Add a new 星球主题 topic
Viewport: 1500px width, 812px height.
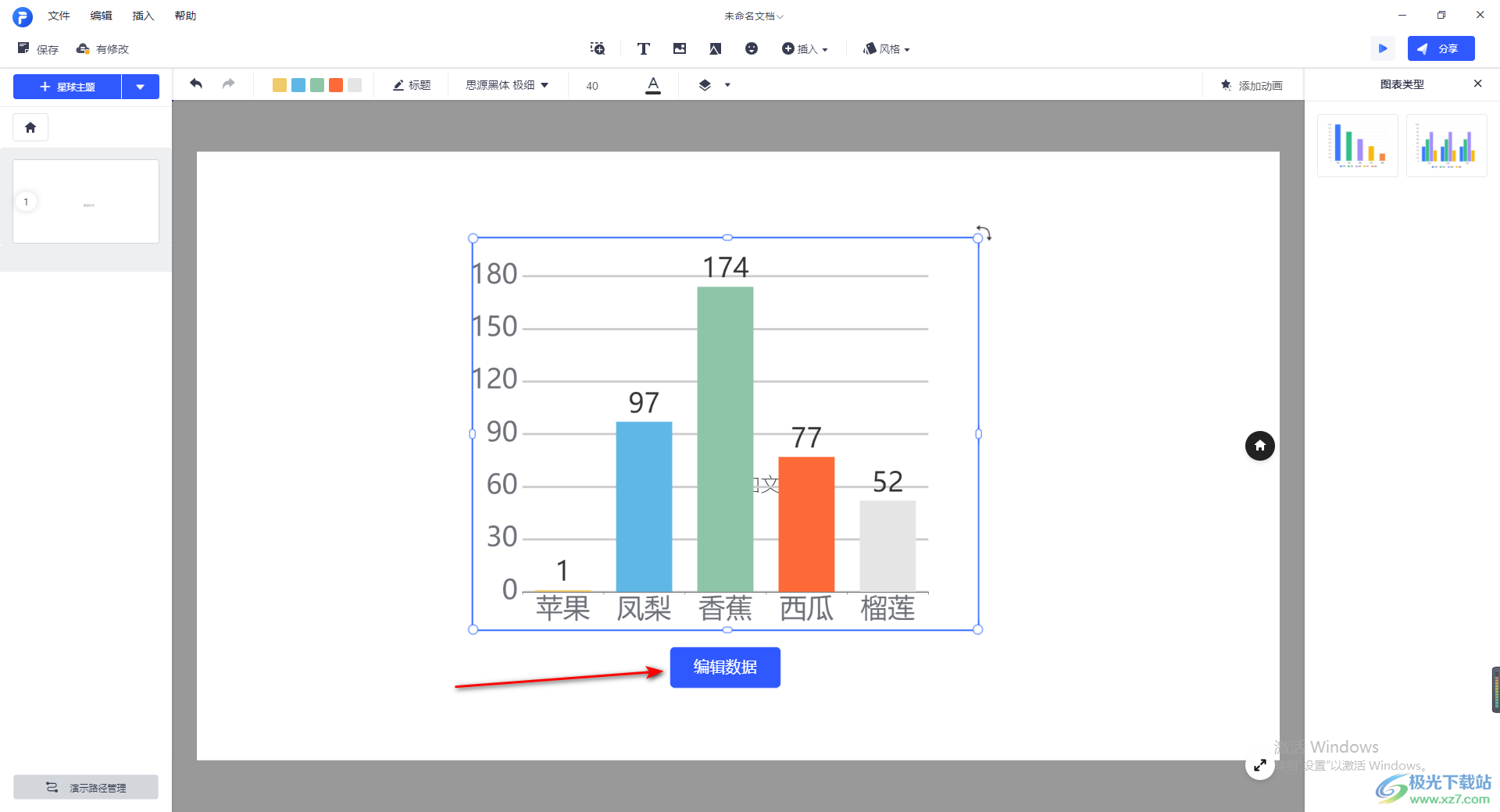[x=67, y=87]
